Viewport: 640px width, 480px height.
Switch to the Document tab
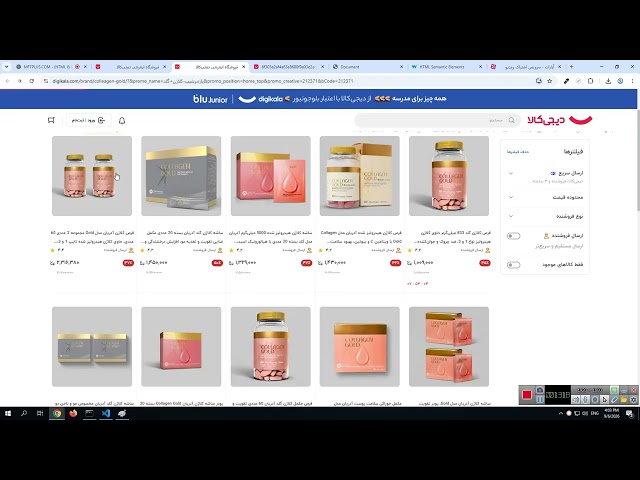tap(367, 67)
